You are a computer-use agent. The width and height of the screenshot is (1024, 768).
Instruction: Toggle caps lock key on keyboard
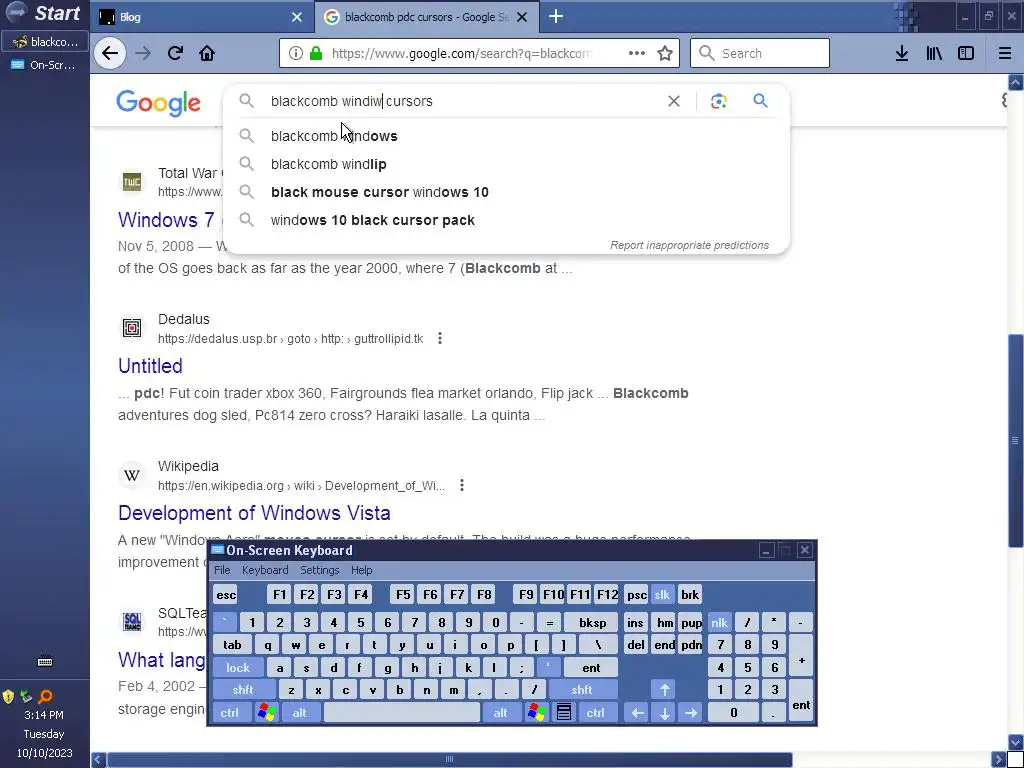coord(238,667)
